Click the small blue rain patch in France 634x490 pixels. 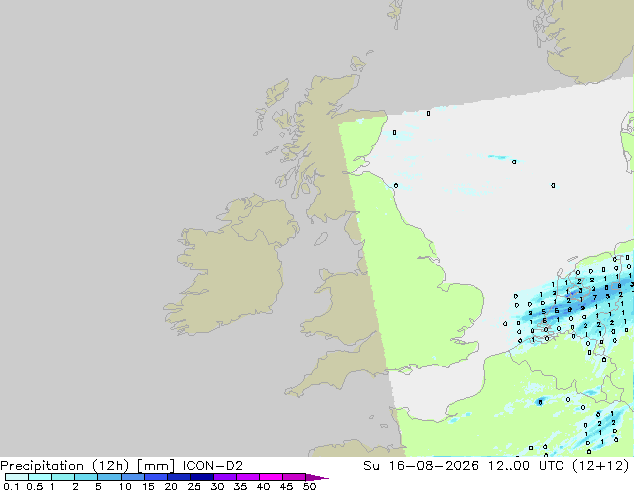point(540,402)
